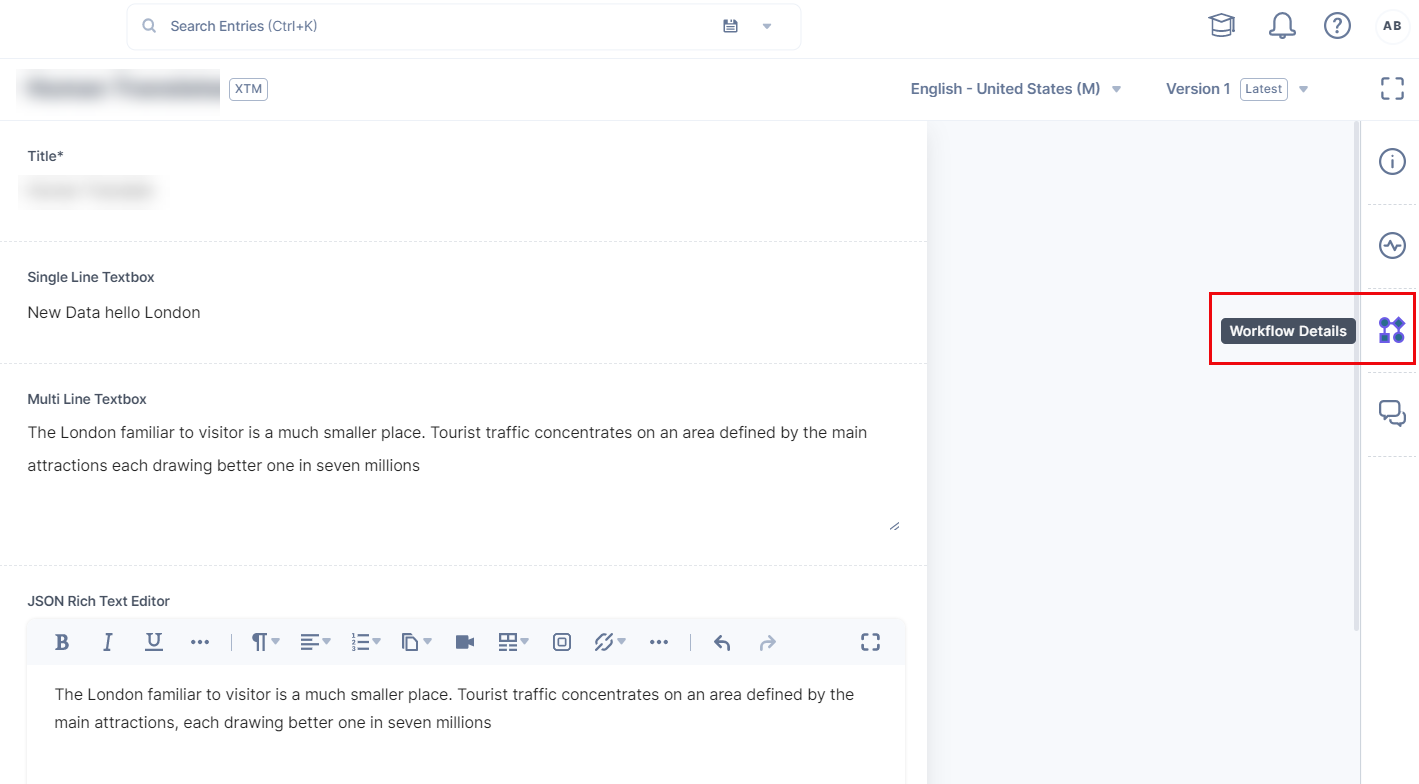Expand the search bar dropdown arrow
Screen dimensions: 1419x784
[x=767, y=26]
